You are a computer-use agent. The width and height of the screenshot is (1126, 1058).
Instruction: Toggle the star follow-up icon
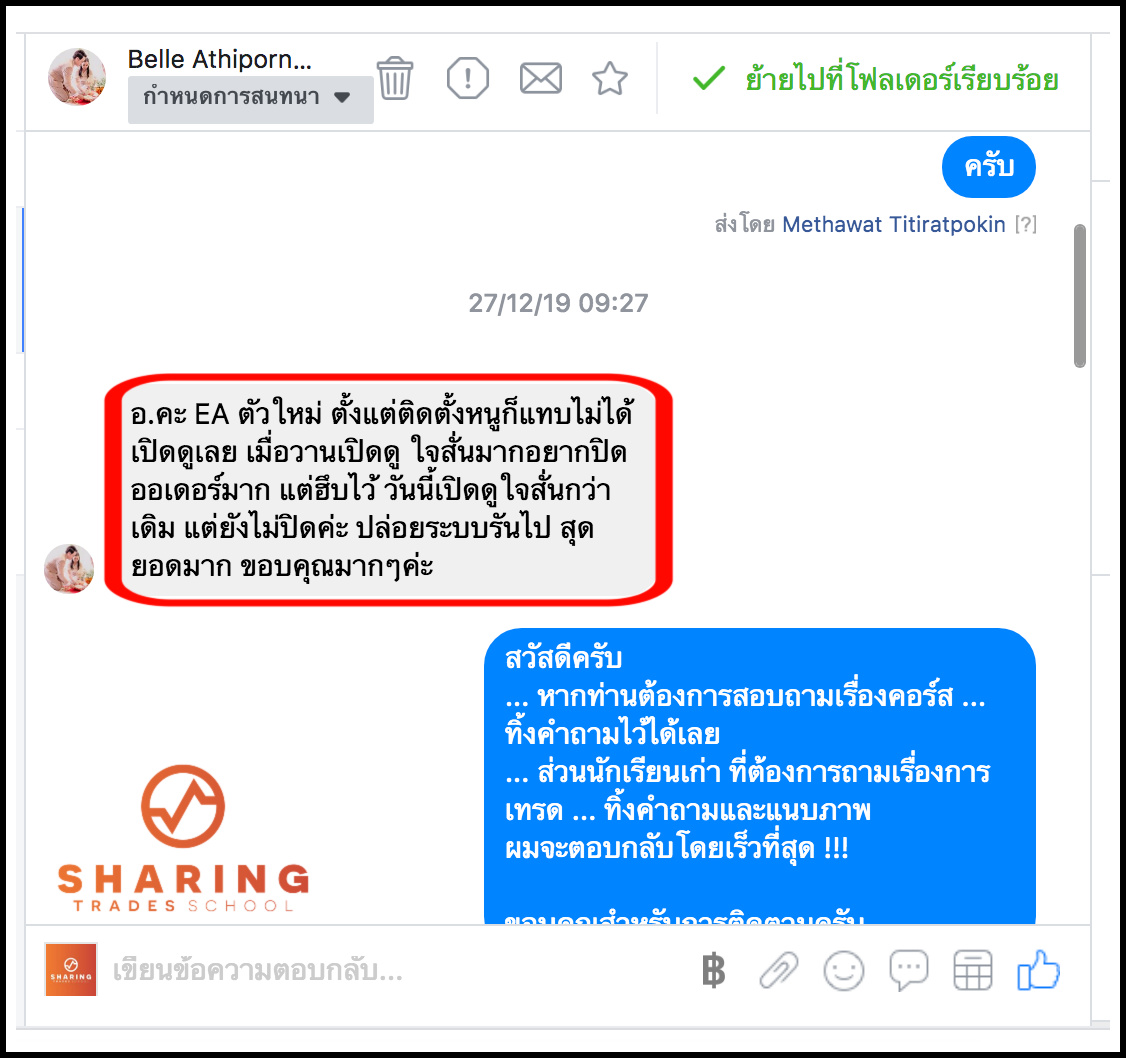click(x=610, y=78)
